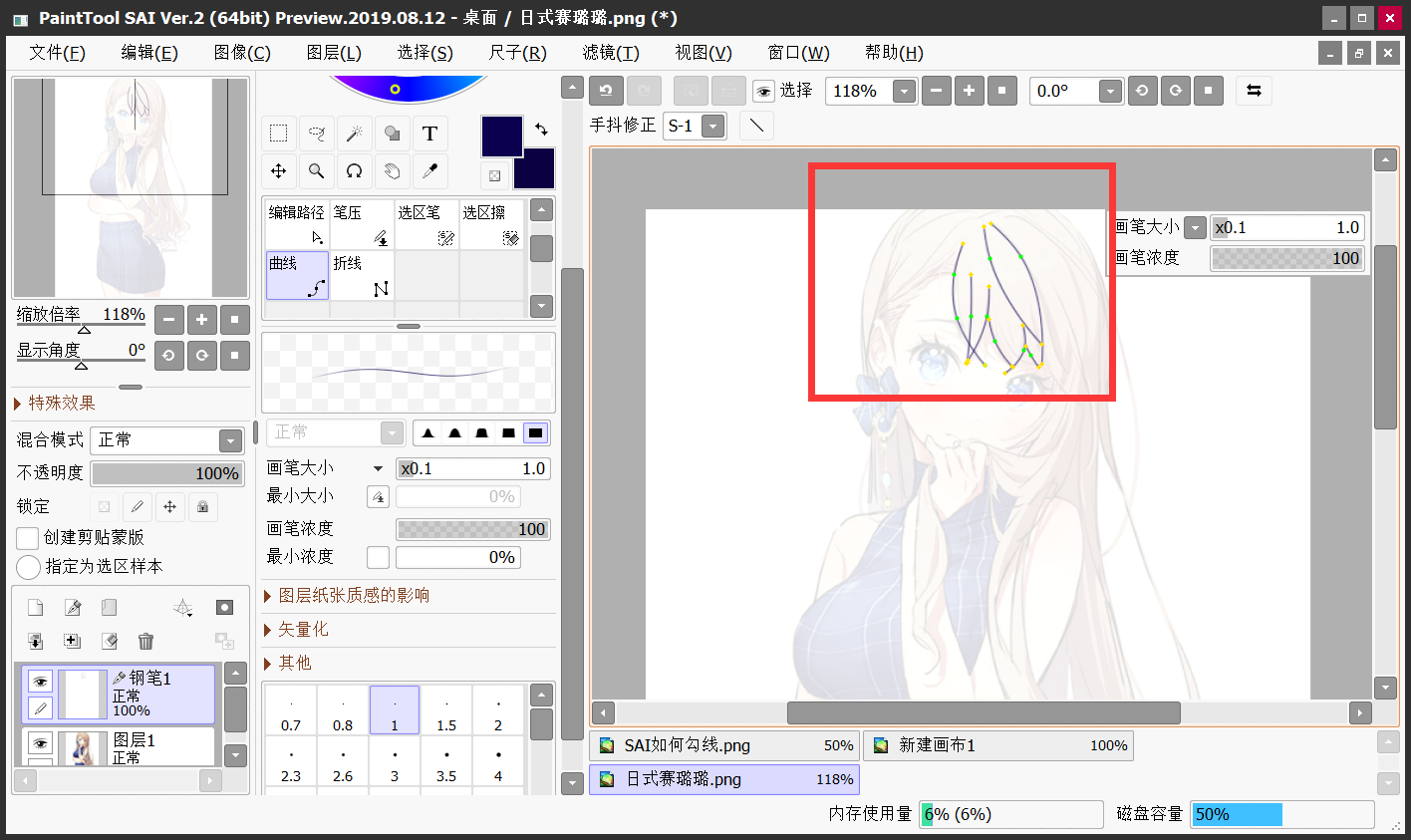Image resolution: width=1411 pixels, height=840 pixels.
Task: Expand the 图层纸张质感的影响 section
Action: (346, 595)
